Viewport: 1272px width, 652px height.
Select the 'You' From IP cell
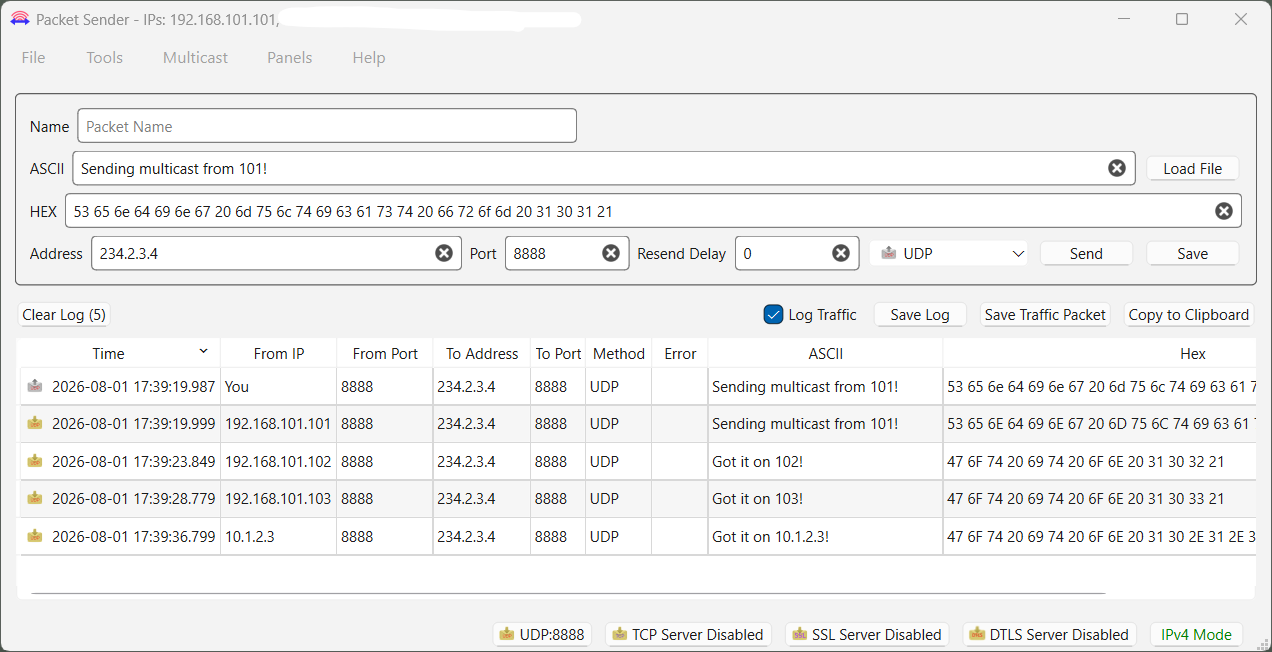pos(278,386)
